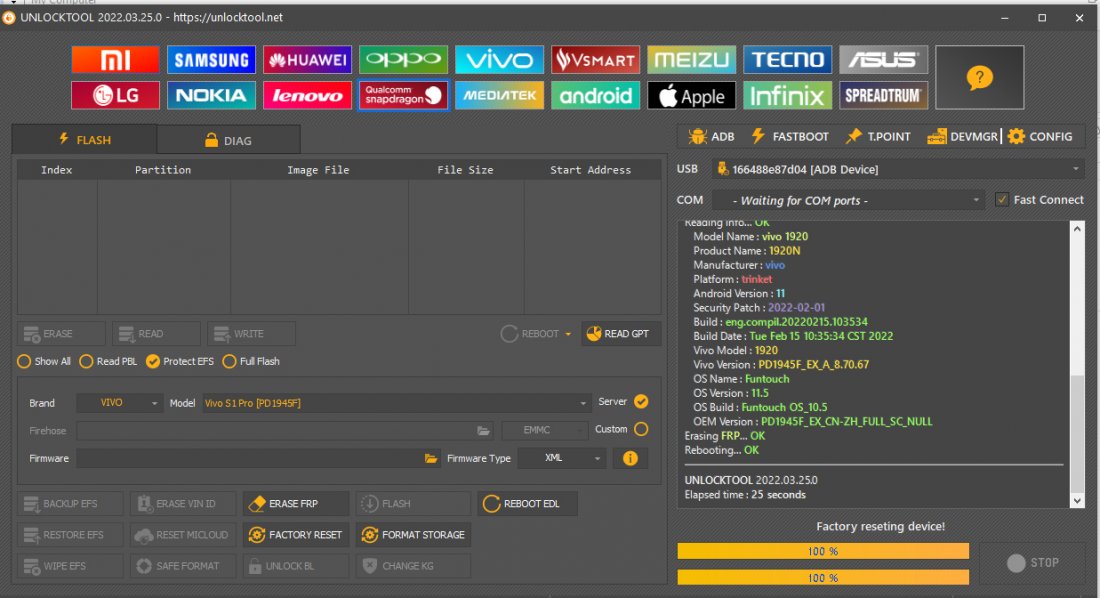The width and height of the screenshot is (1100, 598).
Task: Open the Firmware Type XML dropdown
Action: [x=562, y=458]
